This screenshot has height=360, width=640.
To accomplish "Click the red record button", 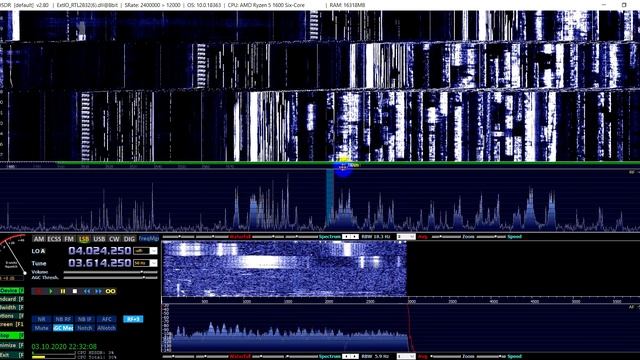I will pos(39,291).
